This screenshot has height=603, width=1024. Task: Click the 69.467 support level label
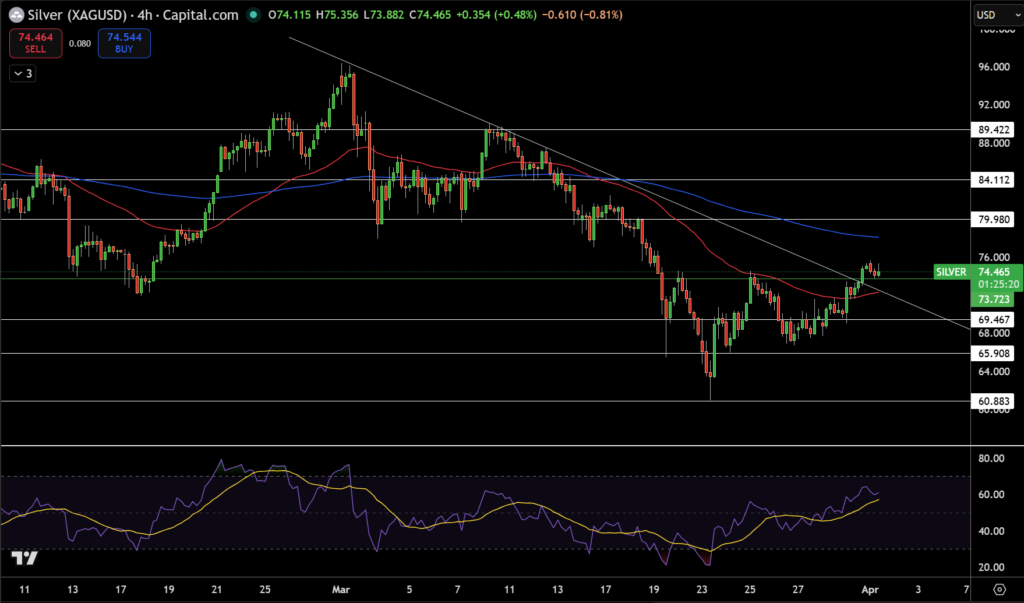(994, 319)
